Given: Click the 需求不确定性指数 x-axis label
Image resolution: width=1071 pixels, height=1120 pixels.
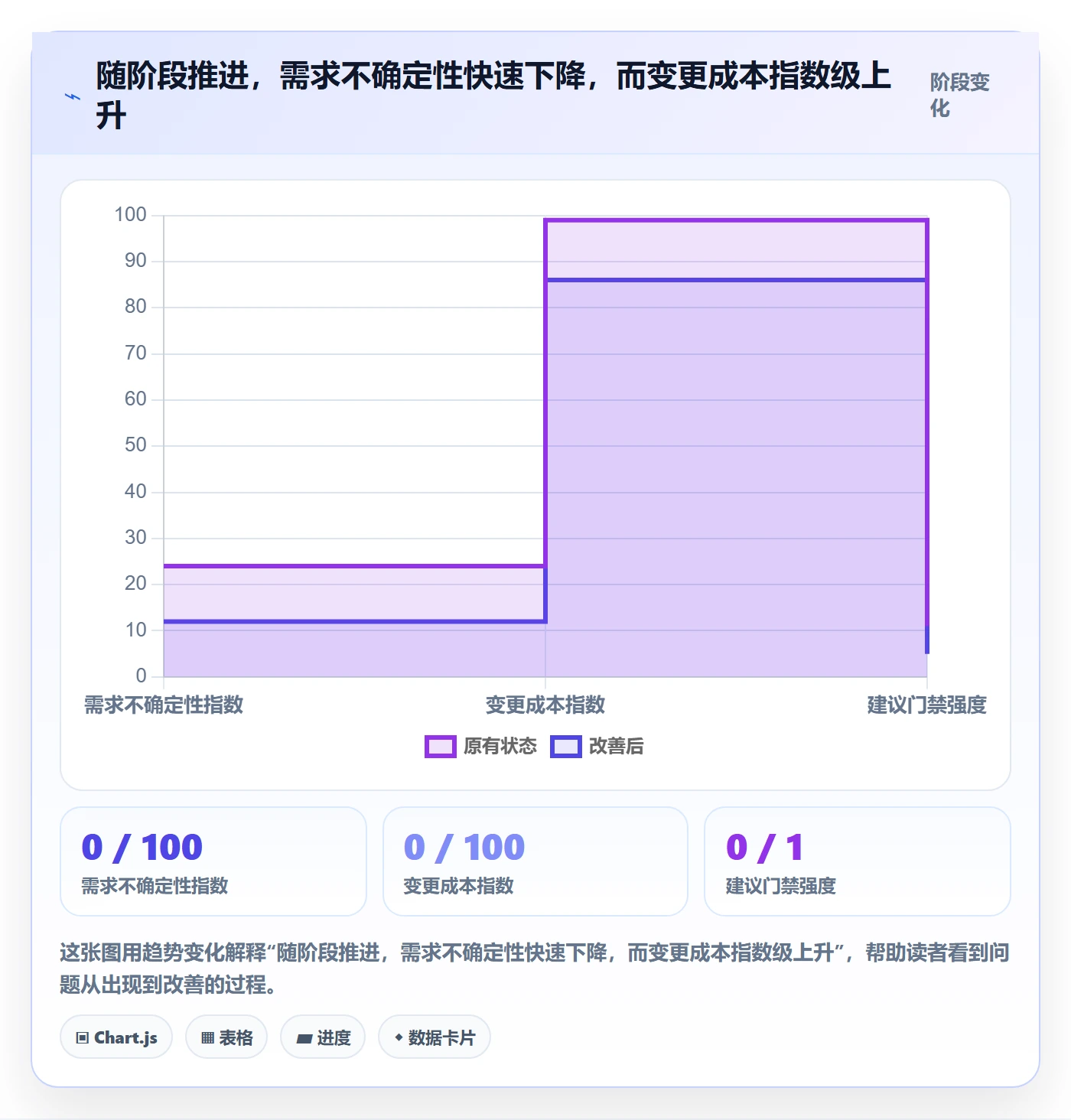Looking at the screenshot, I should click(x=164, y=705).
